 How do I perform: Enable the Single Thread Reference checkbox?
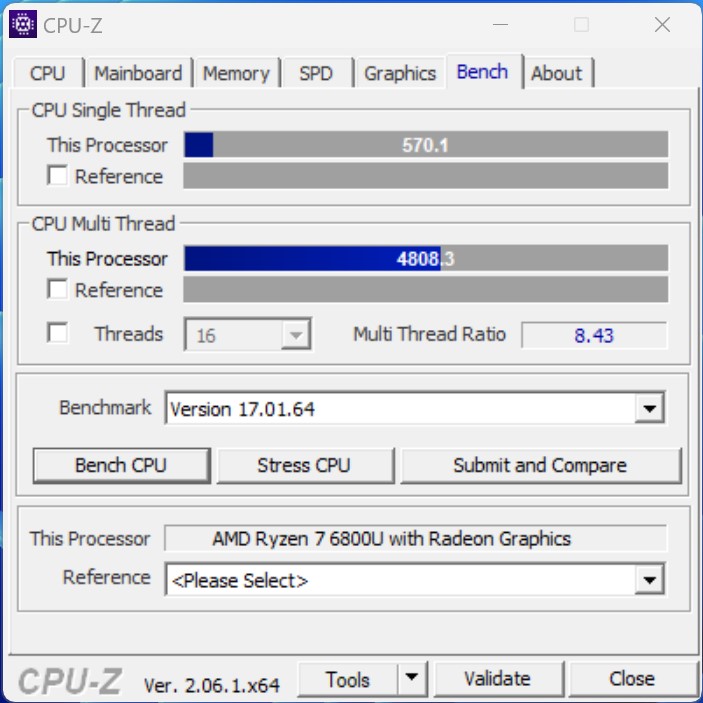[x=57, y=175]
